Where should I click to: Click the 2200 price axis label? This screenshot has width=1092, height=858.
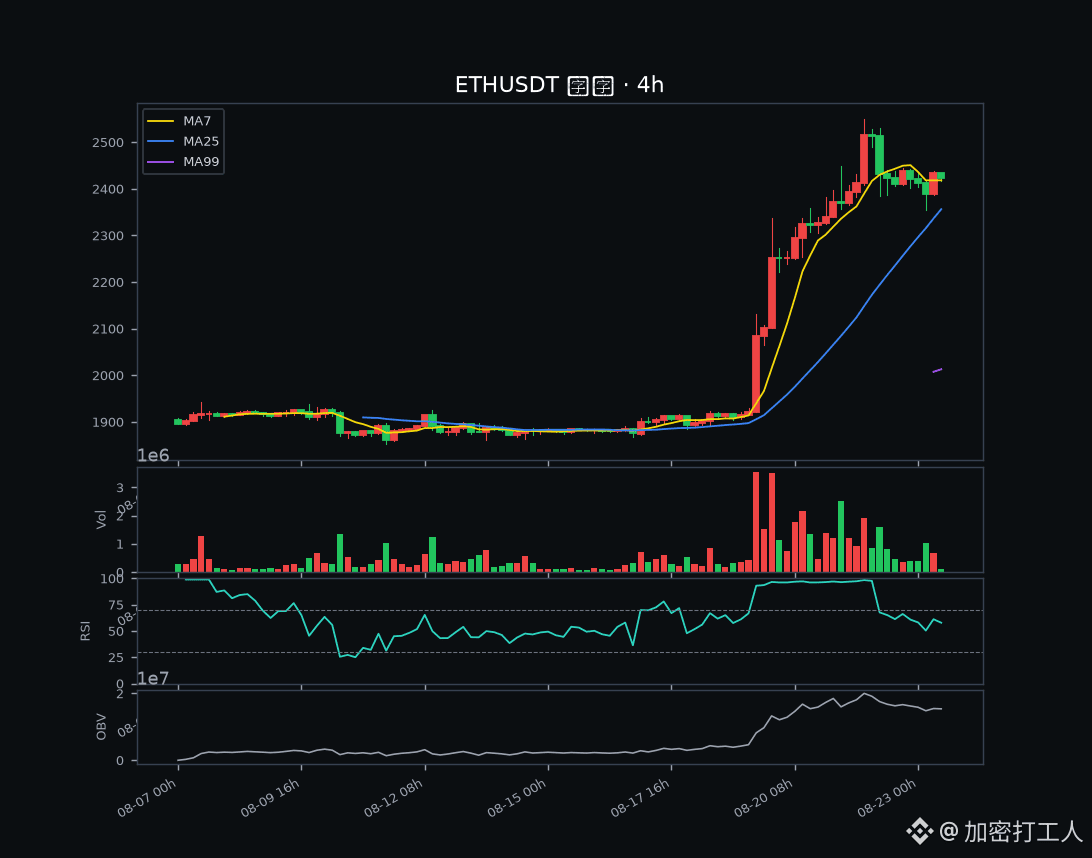pos(108,283)
